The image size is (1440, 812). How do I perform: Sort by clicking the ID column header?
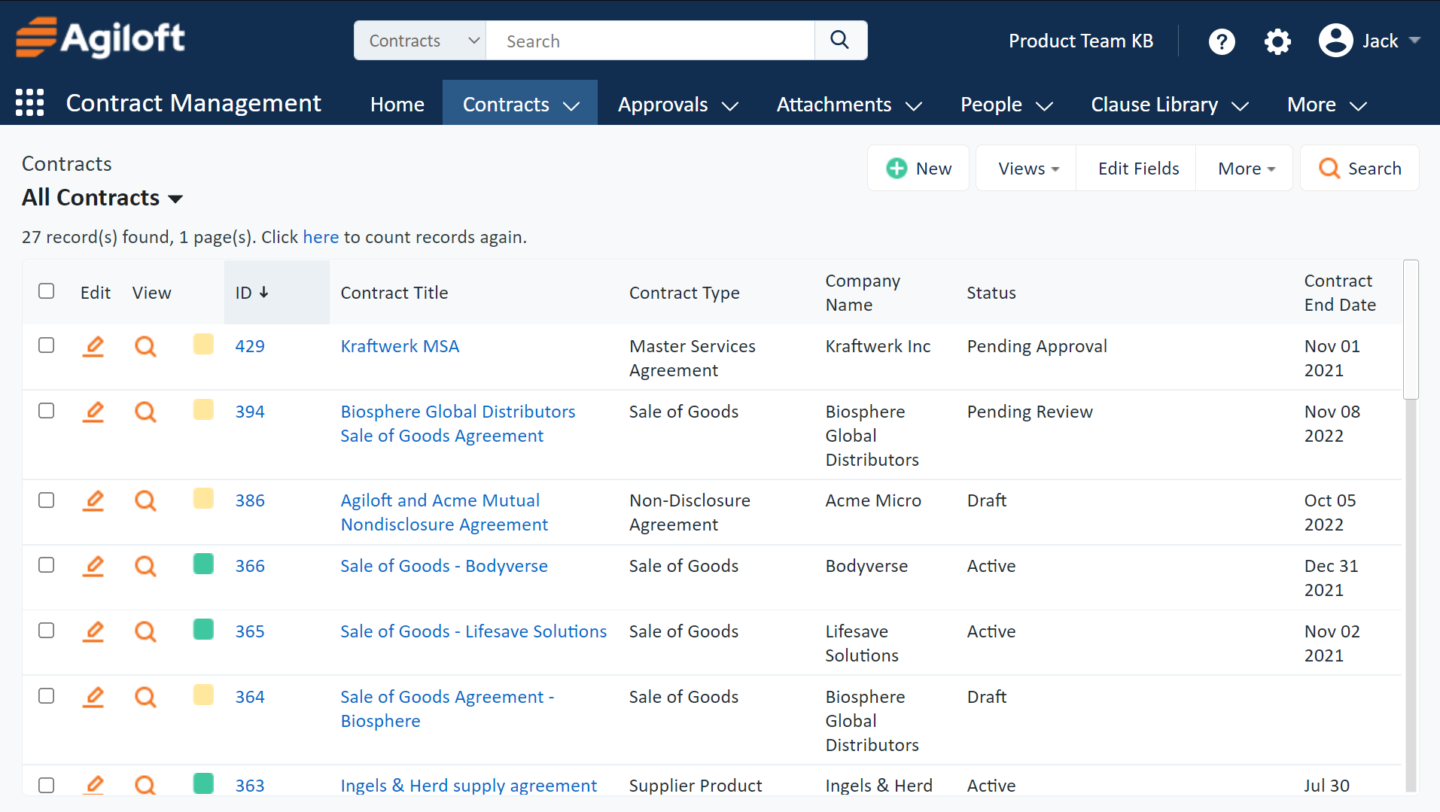tap(247, 292)
